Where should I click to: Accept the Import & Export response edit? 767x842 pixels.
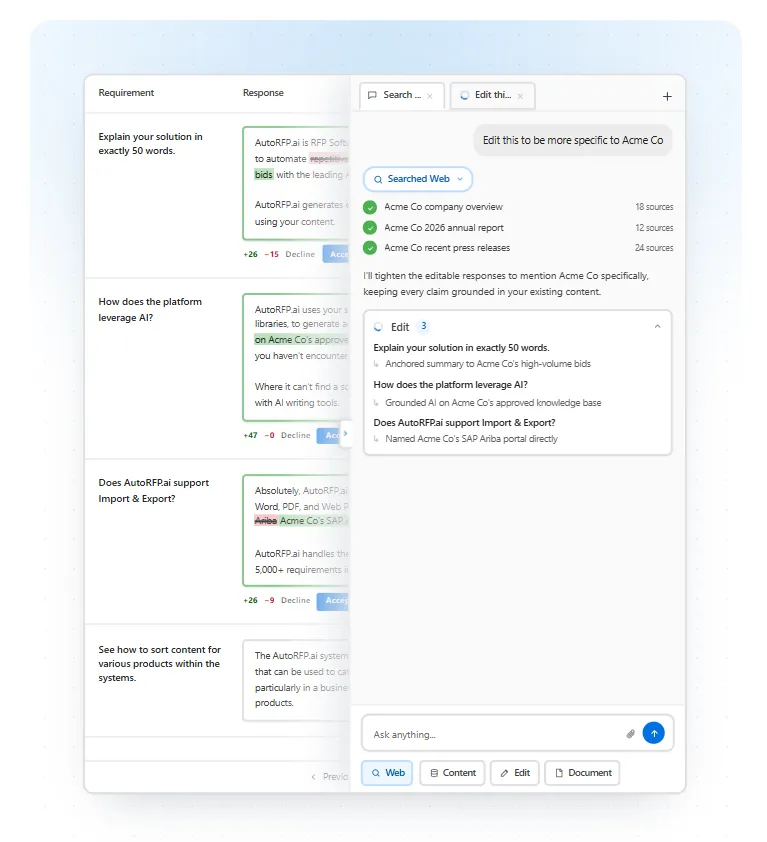(334, 600)
